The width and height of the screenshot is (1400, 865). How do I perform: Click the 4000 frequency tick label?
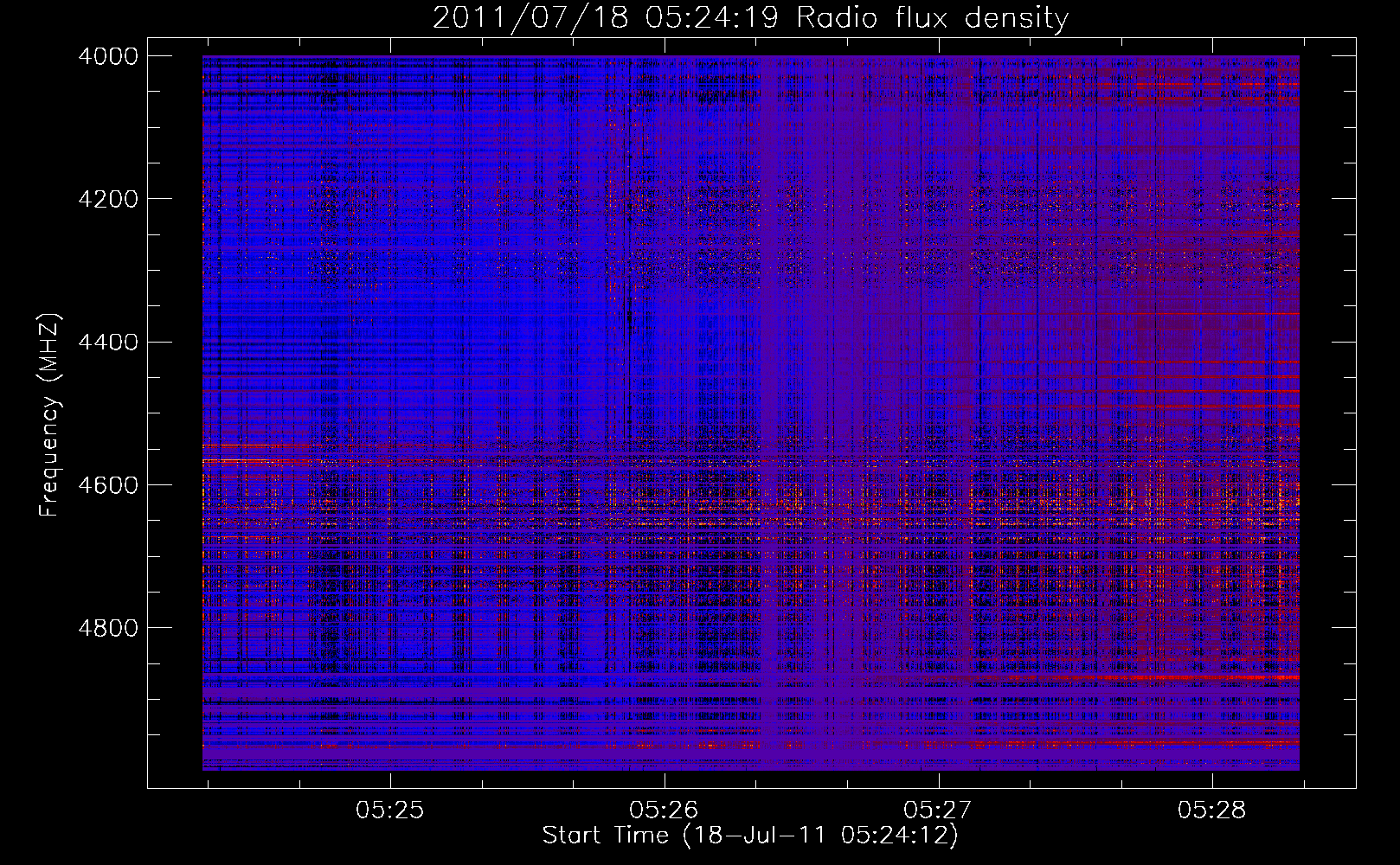(x=108, y=56)
